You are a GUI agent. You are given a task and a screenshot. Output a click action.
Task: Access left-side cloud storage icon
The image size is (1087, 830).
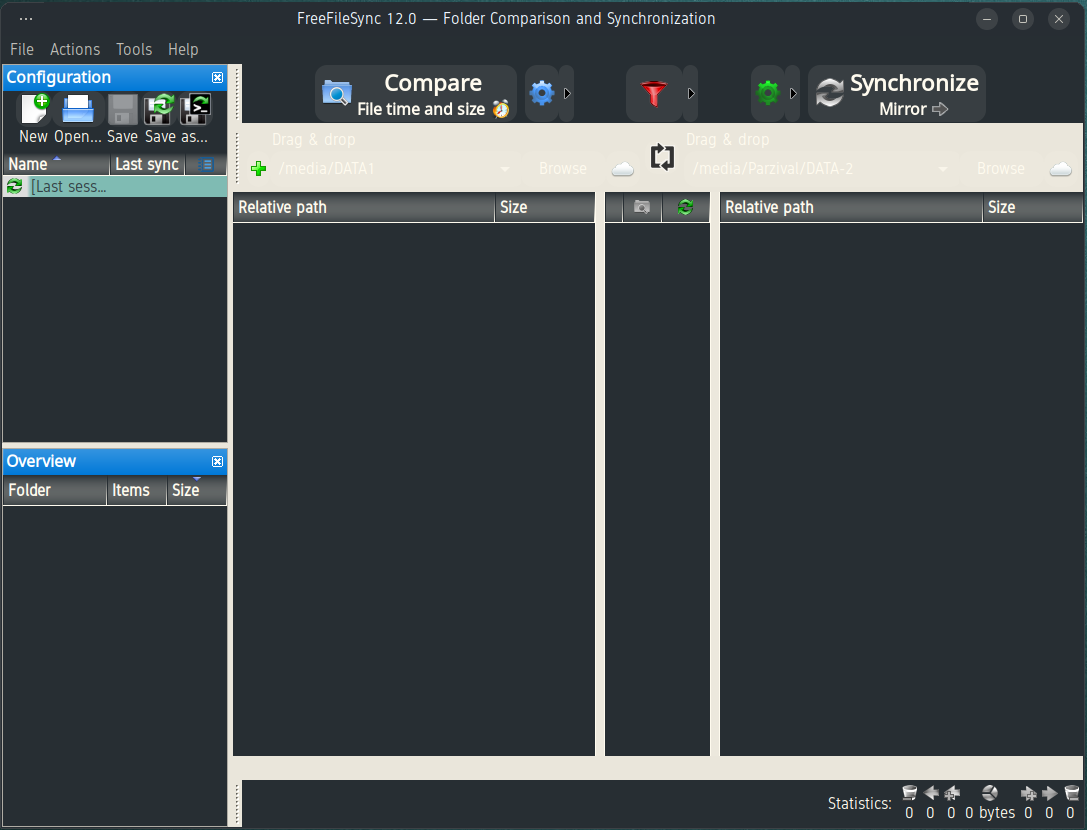coord(623,168)
